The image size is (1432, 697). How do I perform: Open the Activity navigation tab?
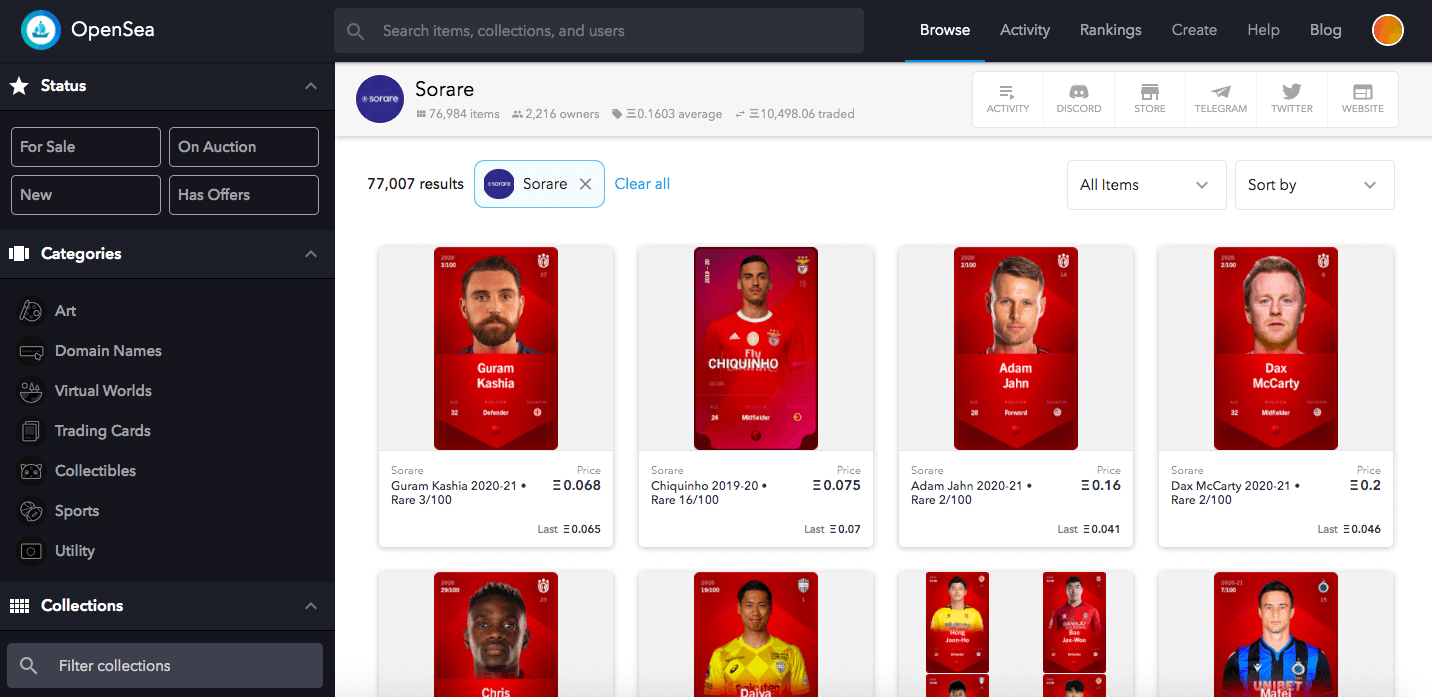click(1025, 30)
